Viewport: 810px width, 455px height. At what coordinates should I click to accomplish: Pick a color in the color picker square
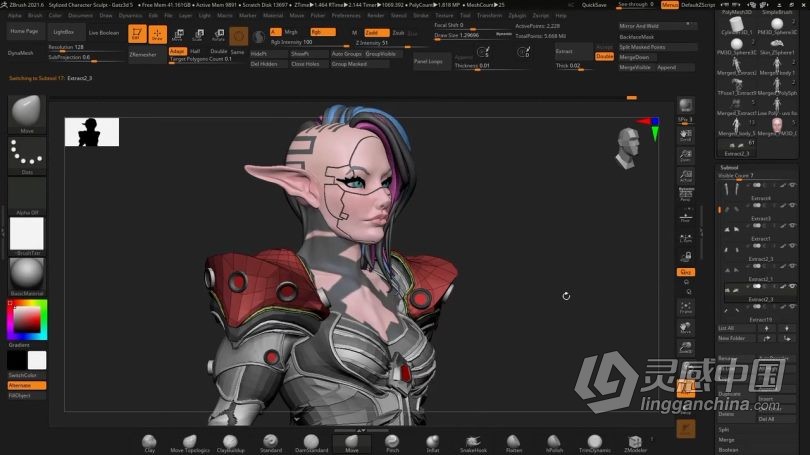[27, 320]
